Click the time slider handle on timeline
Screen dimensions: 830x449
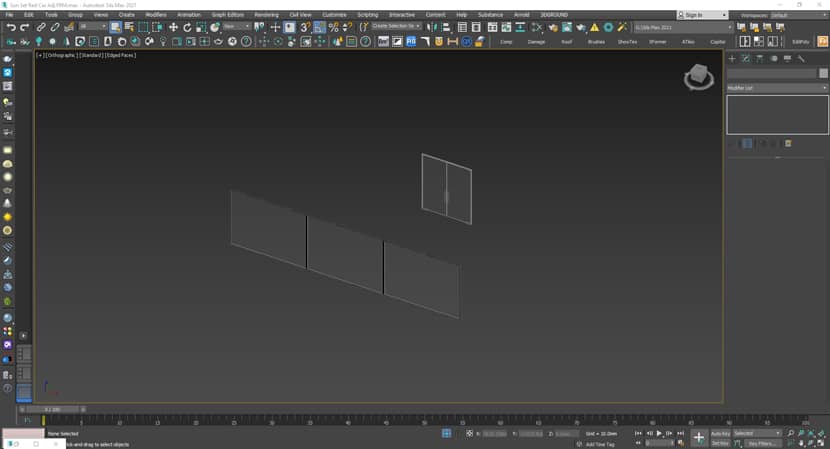tap(50, 410)
